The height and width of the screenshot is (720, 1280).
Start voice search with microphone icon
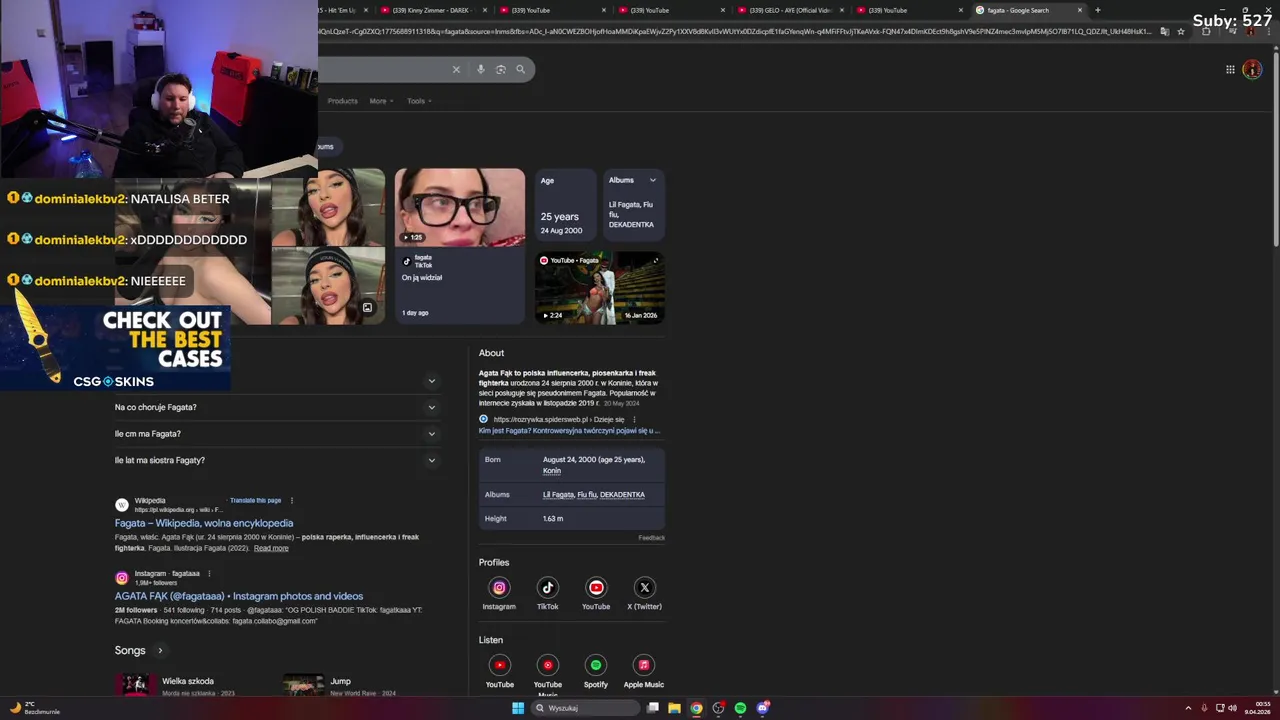[481, 69]
